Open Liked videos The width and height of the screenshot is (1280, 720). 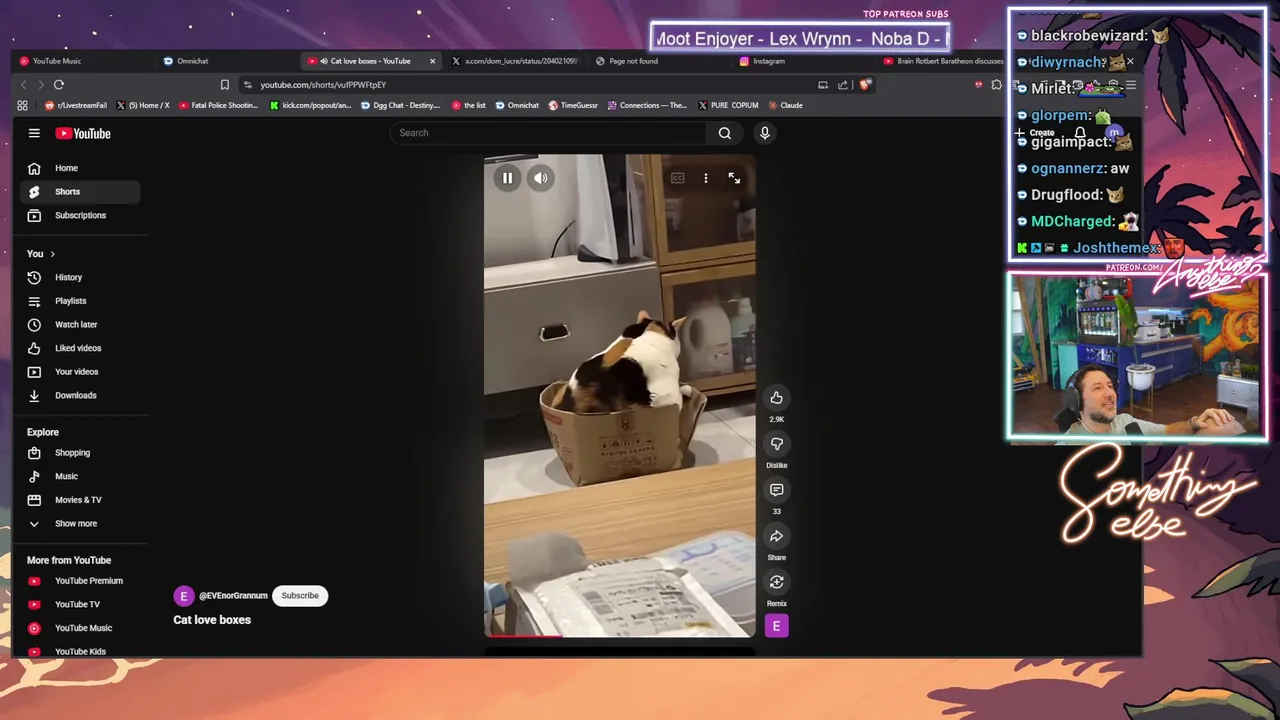(80, 348)
